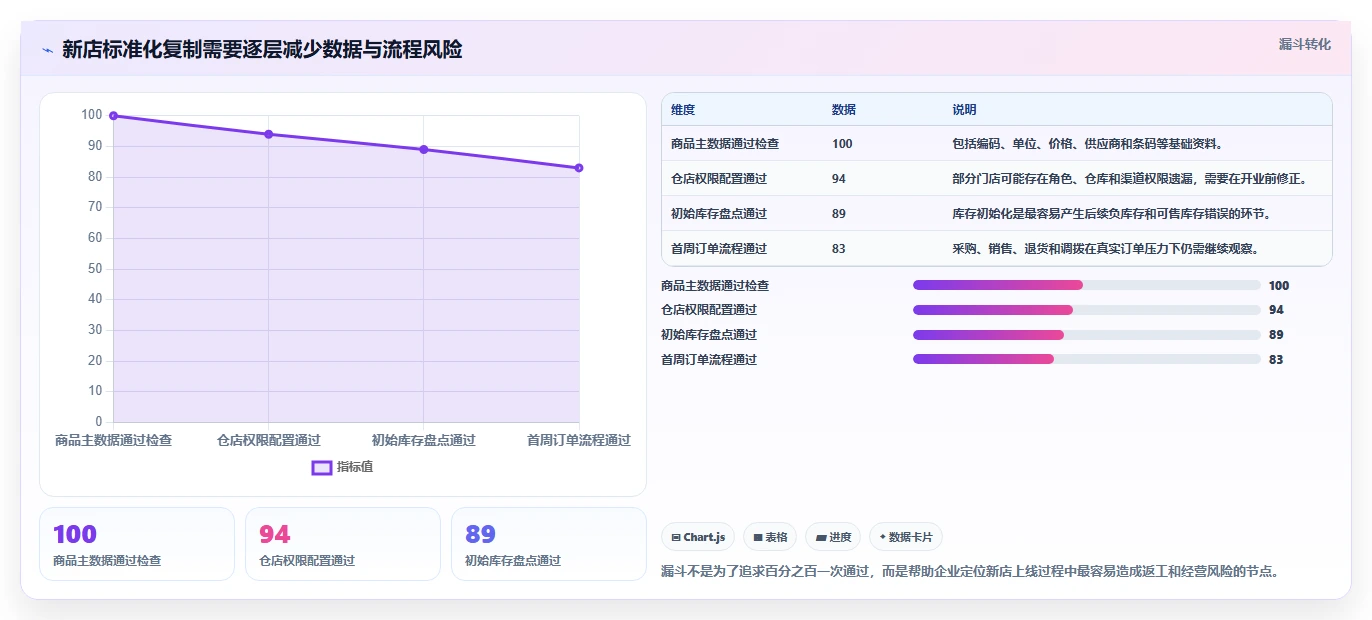Click the 维度 table column header
This screenshot has height=620, width=1372.
683,110
